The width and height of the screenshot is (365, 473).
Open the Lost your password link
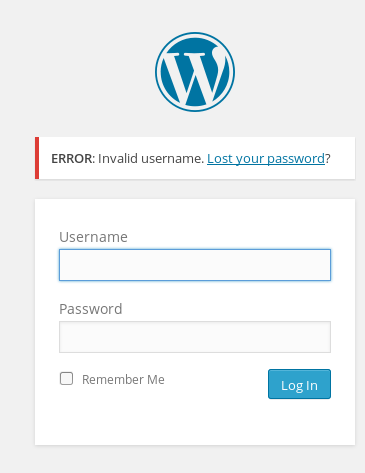[x=266, y=159]
